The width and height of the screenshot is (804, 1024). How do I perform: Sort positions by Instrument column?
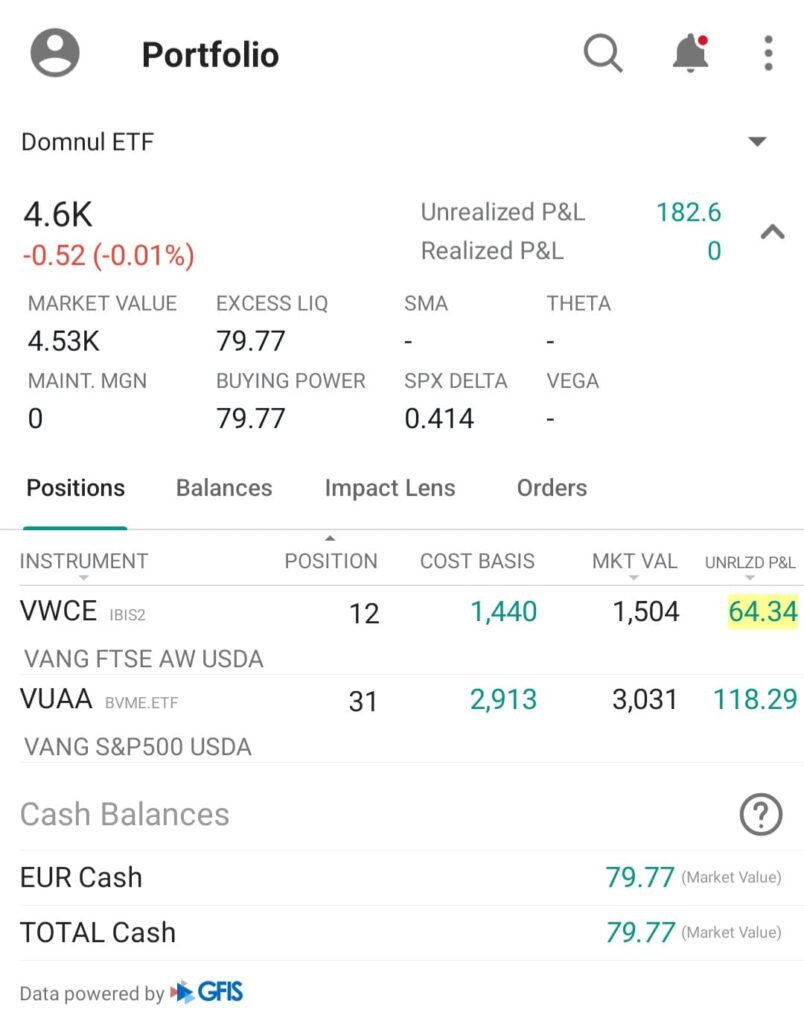click(x=84, y=562)
